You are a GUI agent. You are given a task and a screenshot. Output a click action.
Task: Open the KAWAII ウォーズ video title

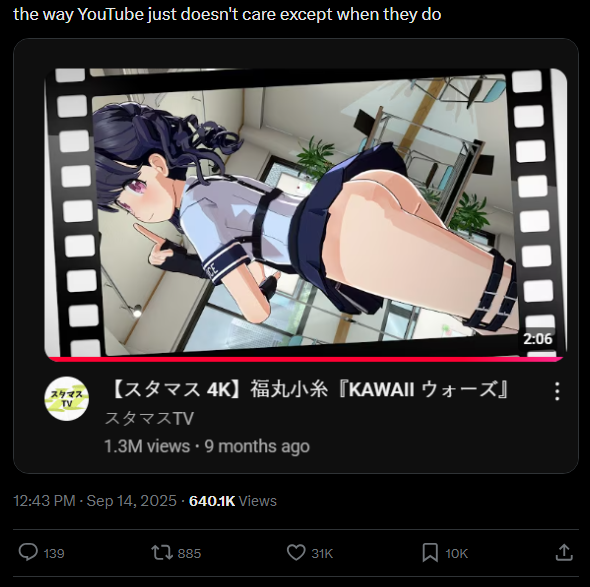[307, 389]
